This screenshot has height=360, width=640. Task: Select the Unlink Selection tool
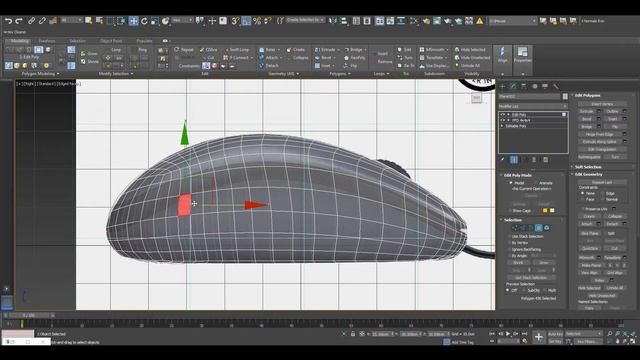[42, 20]
